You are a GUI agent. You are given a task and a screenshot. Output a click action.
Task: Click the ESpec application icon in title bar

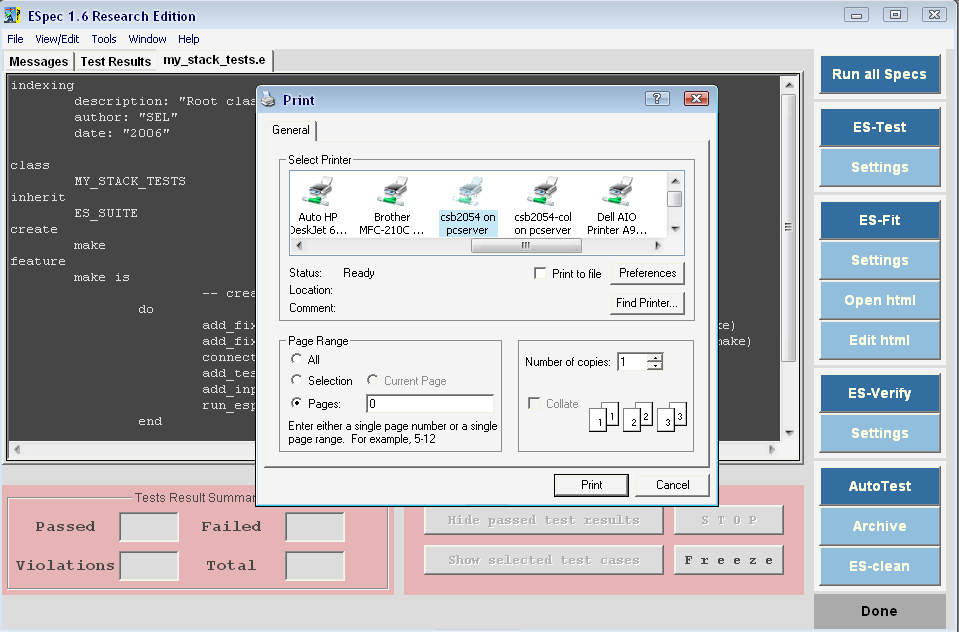(12, 15)
